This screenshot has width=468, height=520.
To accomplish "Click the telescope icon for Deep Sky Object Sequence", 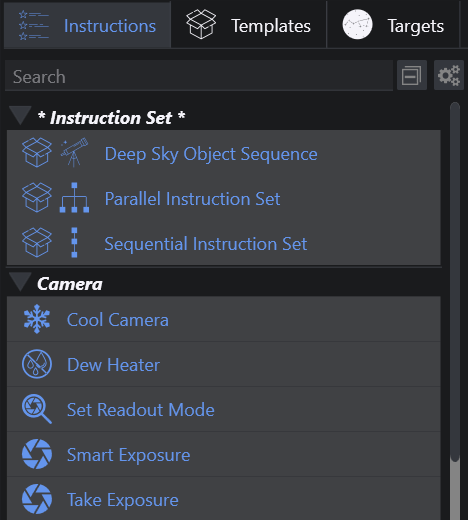I will point(74,153).
